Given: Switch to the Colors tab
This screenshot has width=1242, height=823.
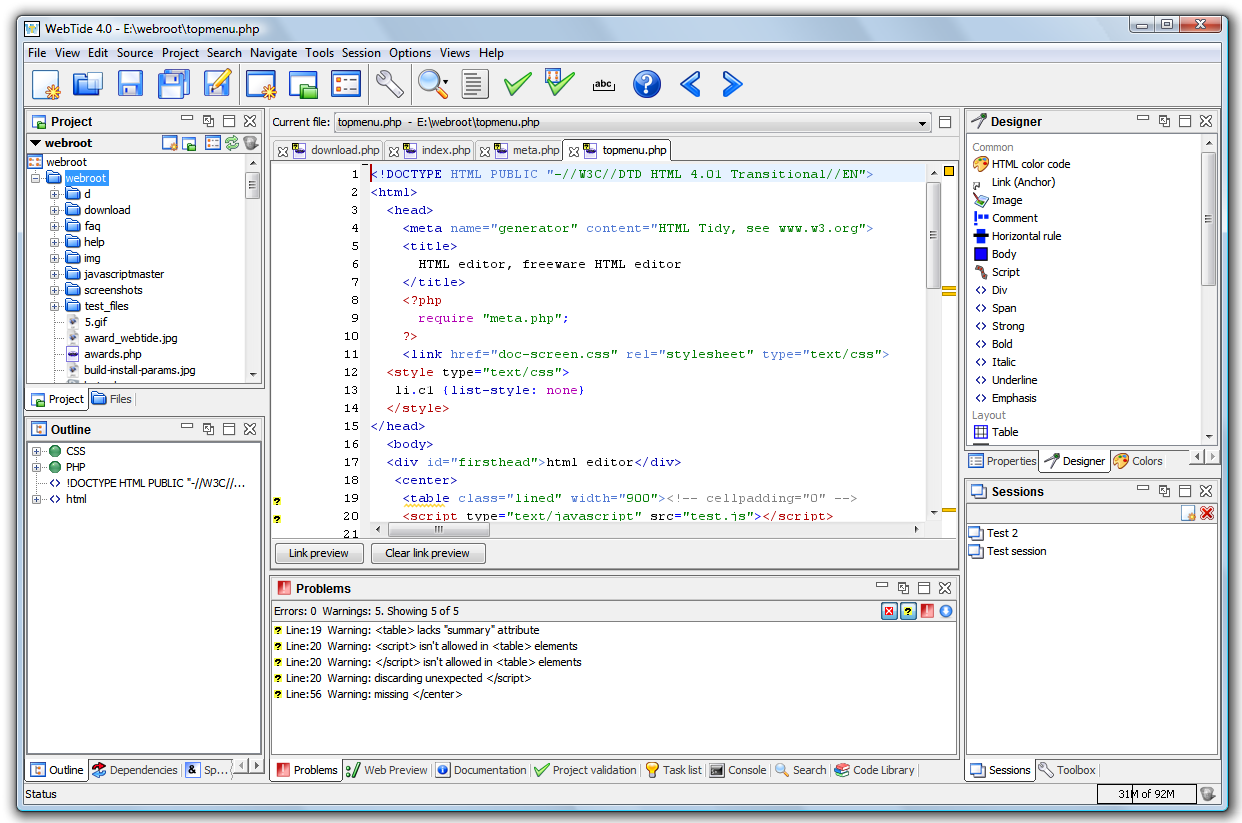Looking at the screenshot, I should (1139, 461).
